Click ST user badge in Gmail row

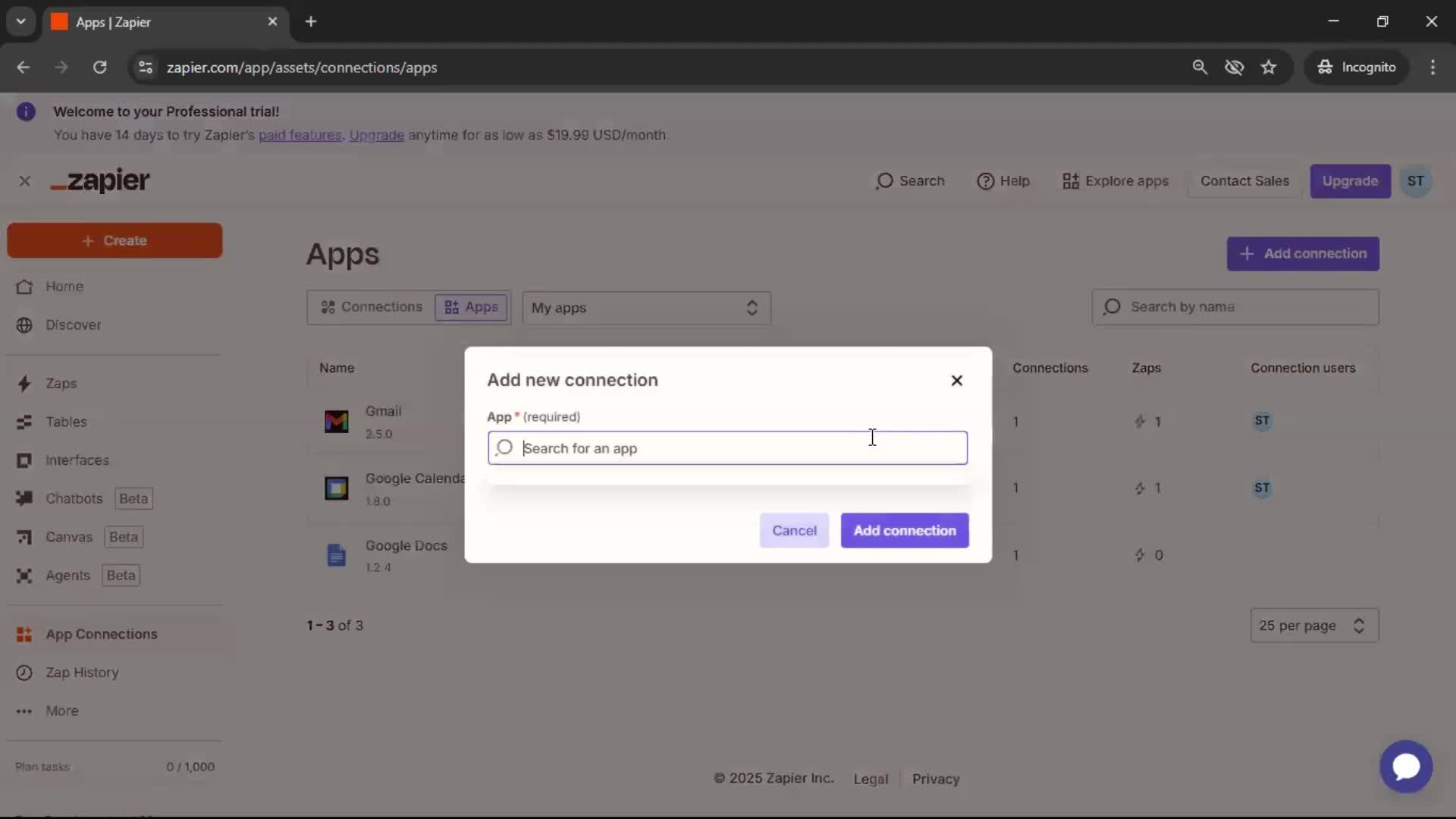1262,421
